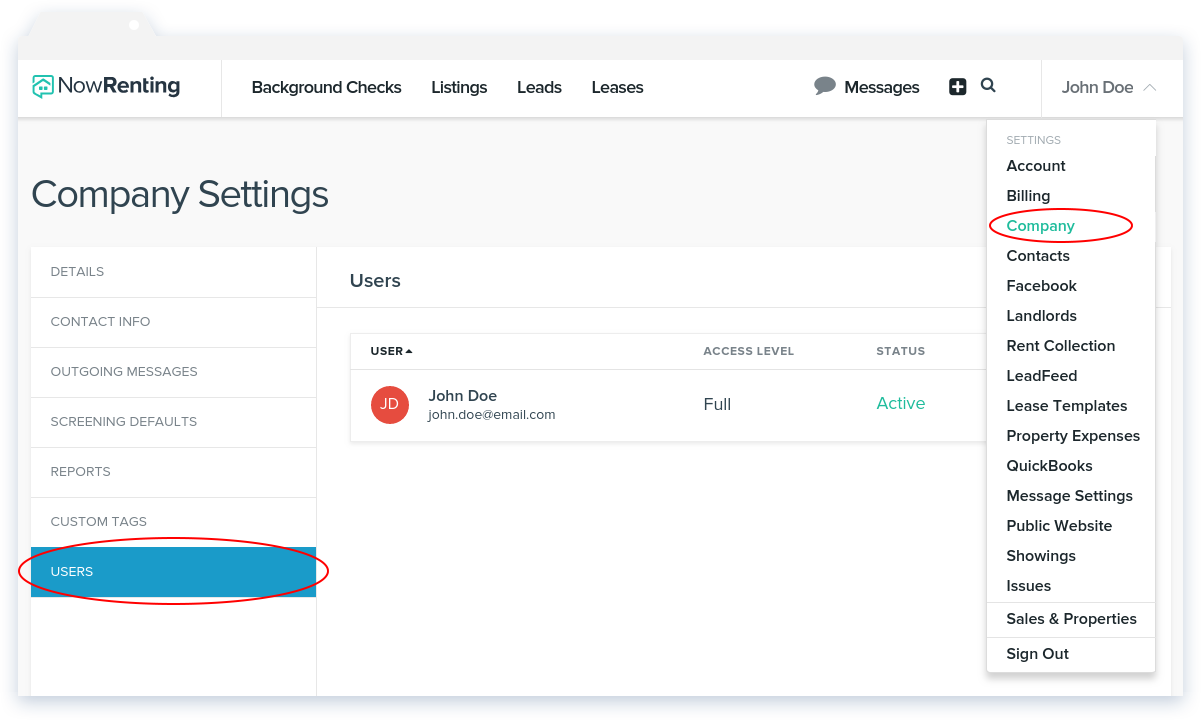Open Sales & Properties

click(1071, 619)
